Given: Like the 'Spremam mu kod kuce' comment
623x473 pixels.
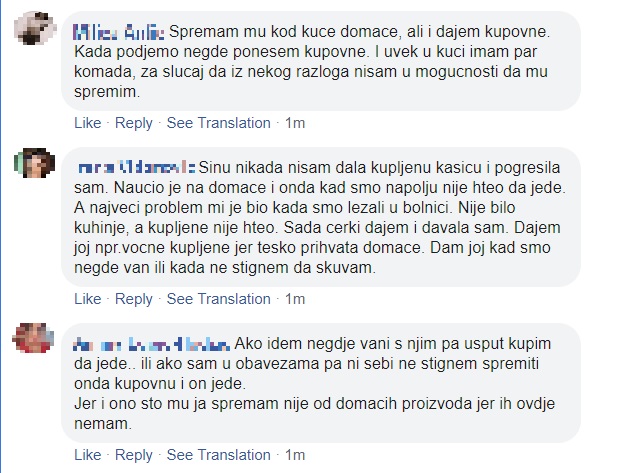Looking at the screenshot, I should click(88, 123).
